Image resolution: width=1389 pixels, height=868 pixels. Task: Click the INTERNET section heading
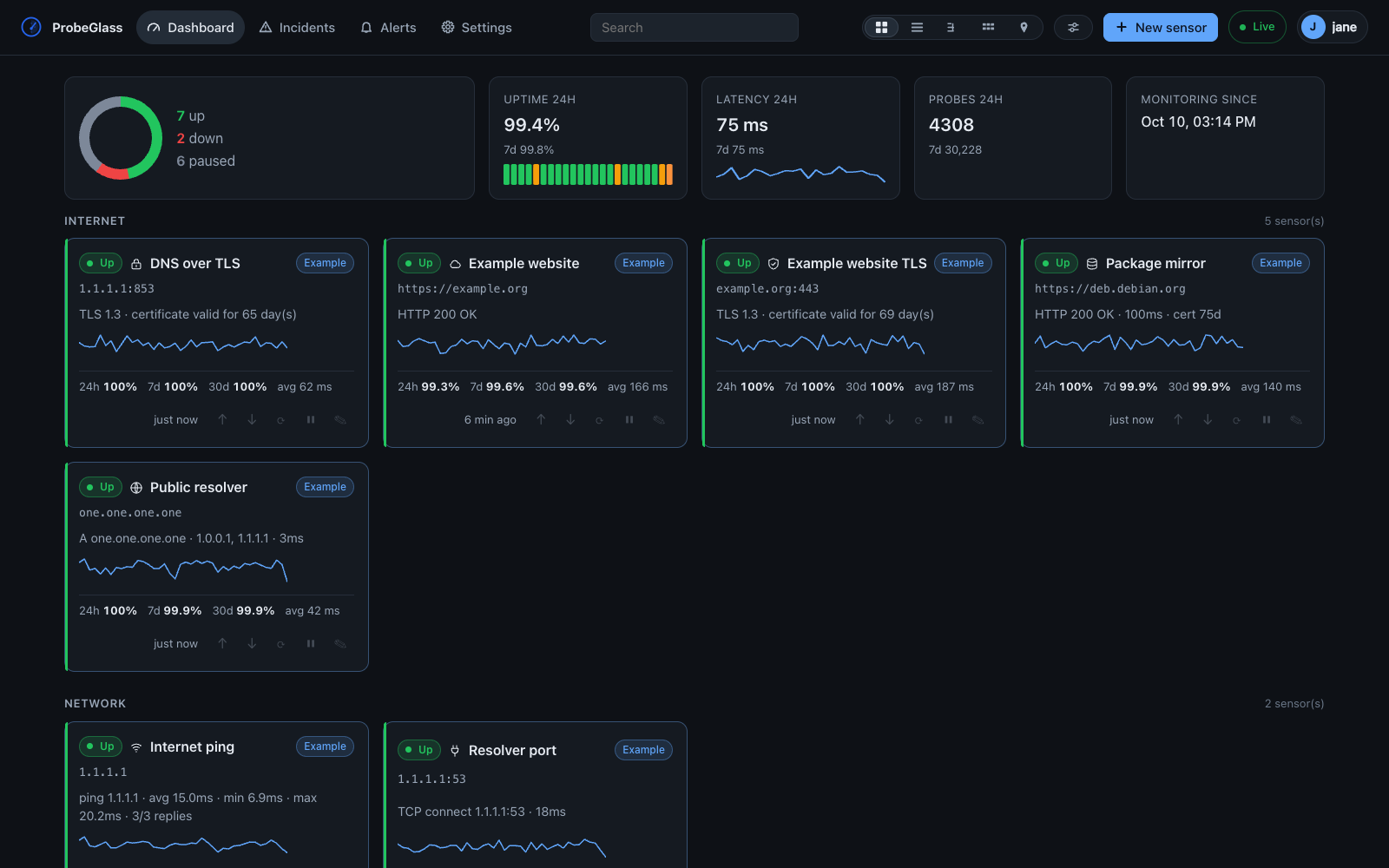[x=95, y=221]
